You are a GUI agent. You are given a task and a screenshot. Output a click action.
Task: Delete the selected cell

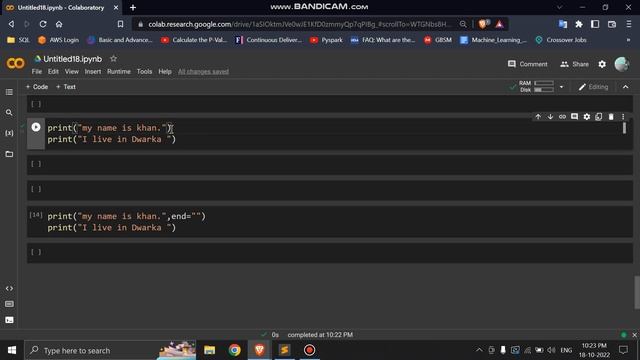(x=611, y=117)
